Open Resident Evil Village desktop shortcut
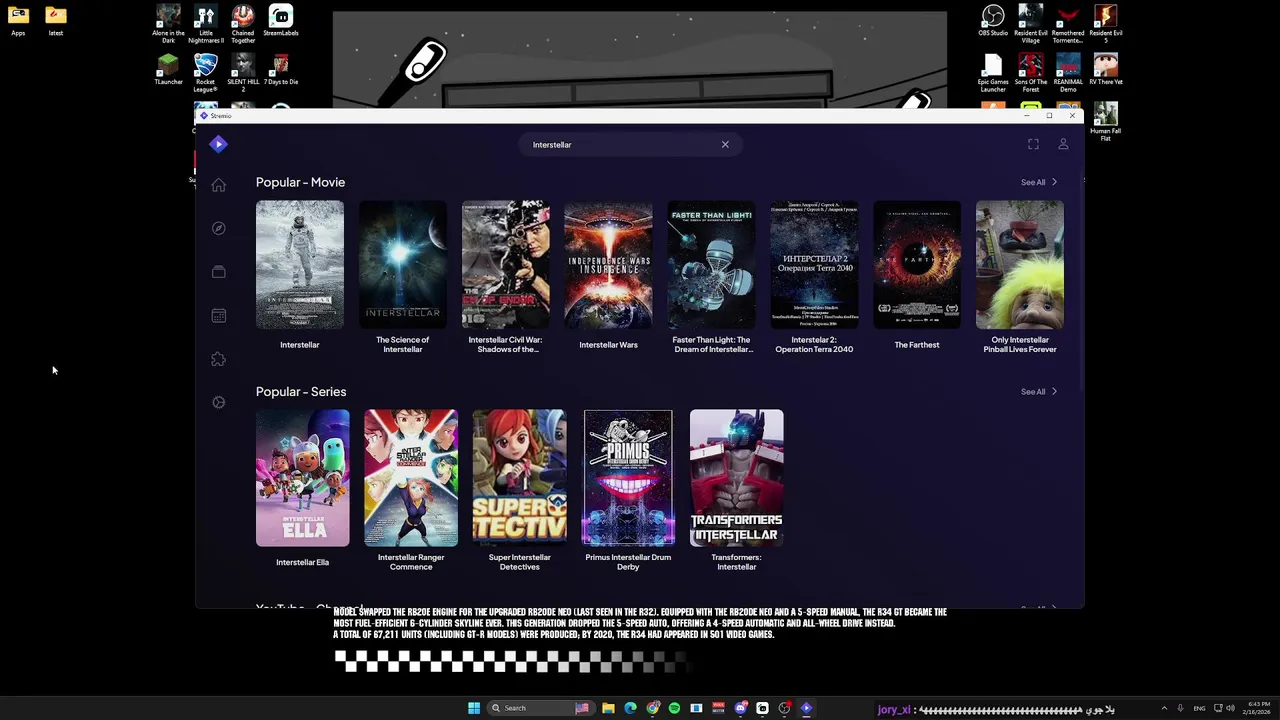This screenshot has width=1280, height=720. point(1030,24)
